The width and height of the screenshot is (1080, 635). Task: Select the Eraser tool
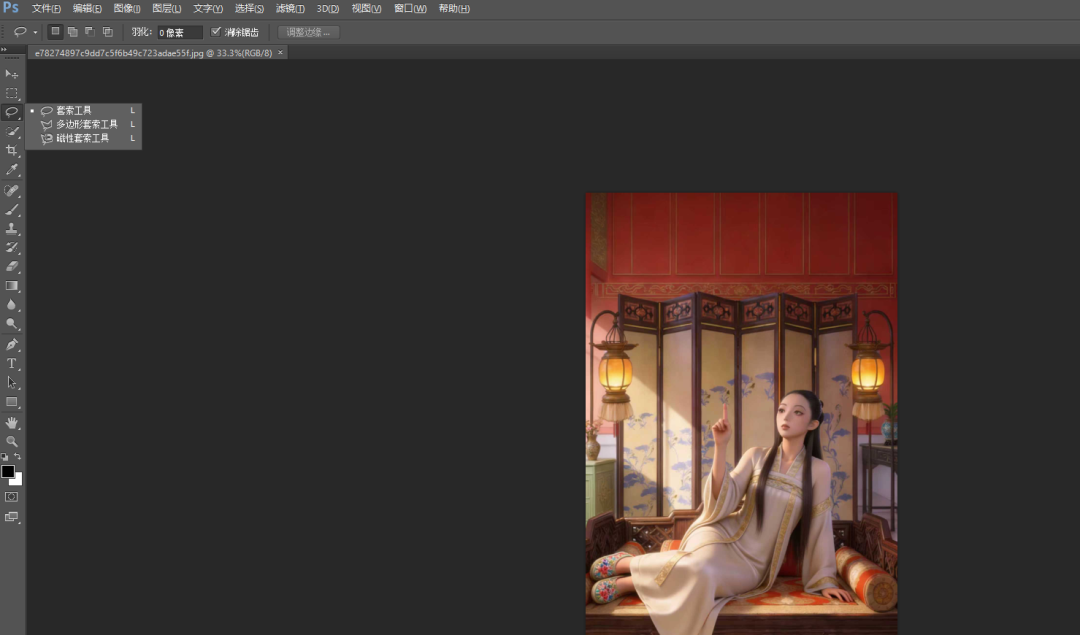tap(12, 267)
